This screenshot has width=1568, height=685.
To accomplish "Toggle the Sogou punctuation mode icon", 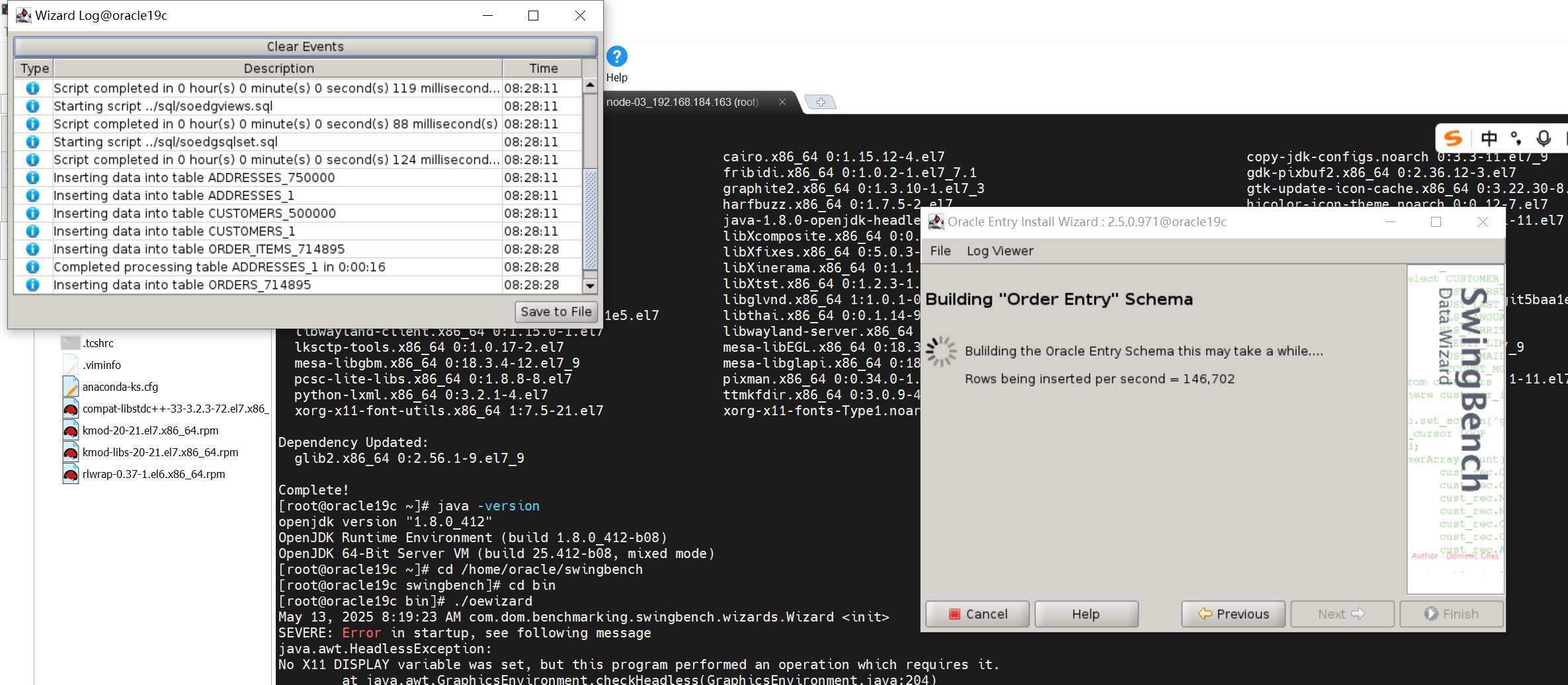I will click(1516, 138).
